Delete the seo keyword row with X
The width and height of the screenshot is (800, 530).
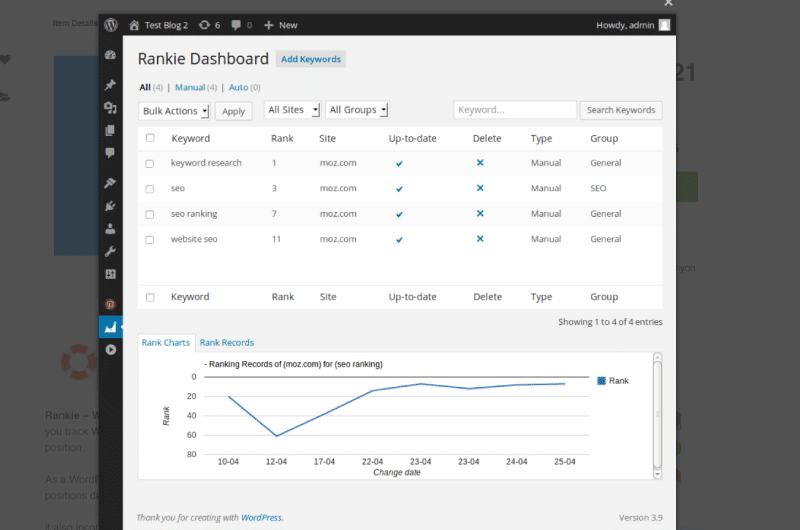pyautogui.click(x=480, y=188)
